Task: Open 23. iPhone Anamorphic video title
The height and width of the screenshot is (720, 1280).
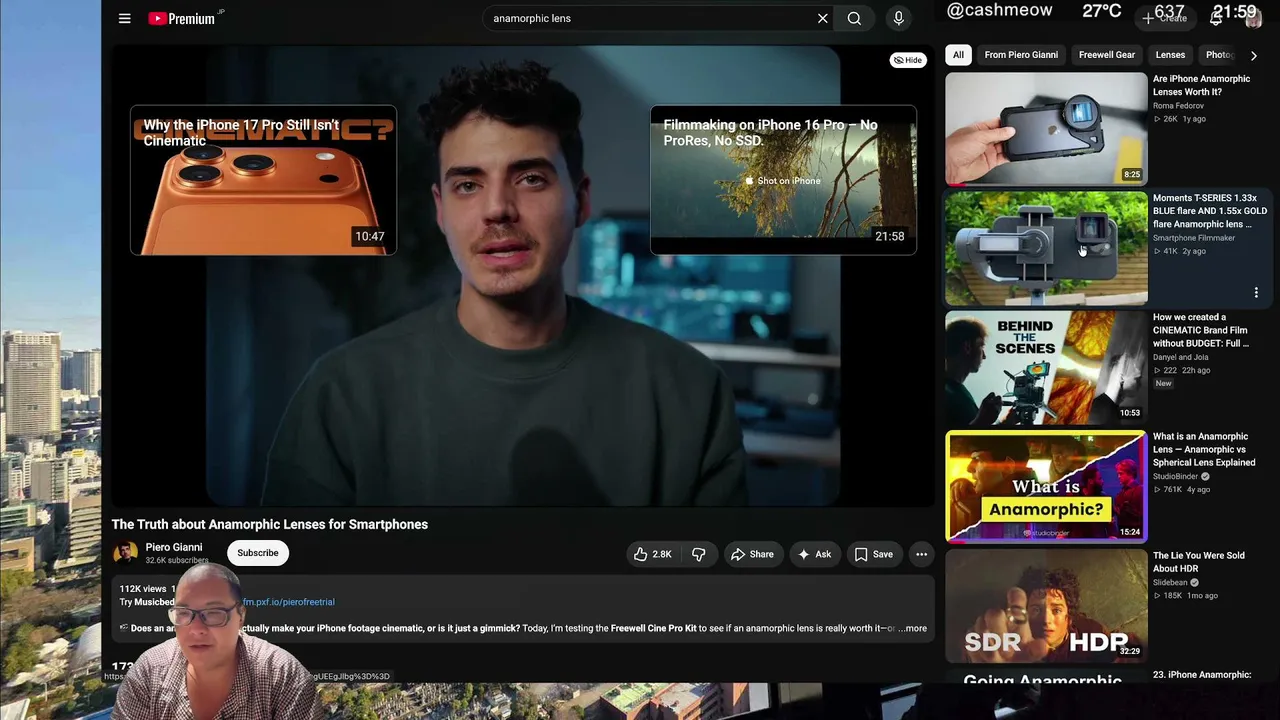Action: (1202, 675)
